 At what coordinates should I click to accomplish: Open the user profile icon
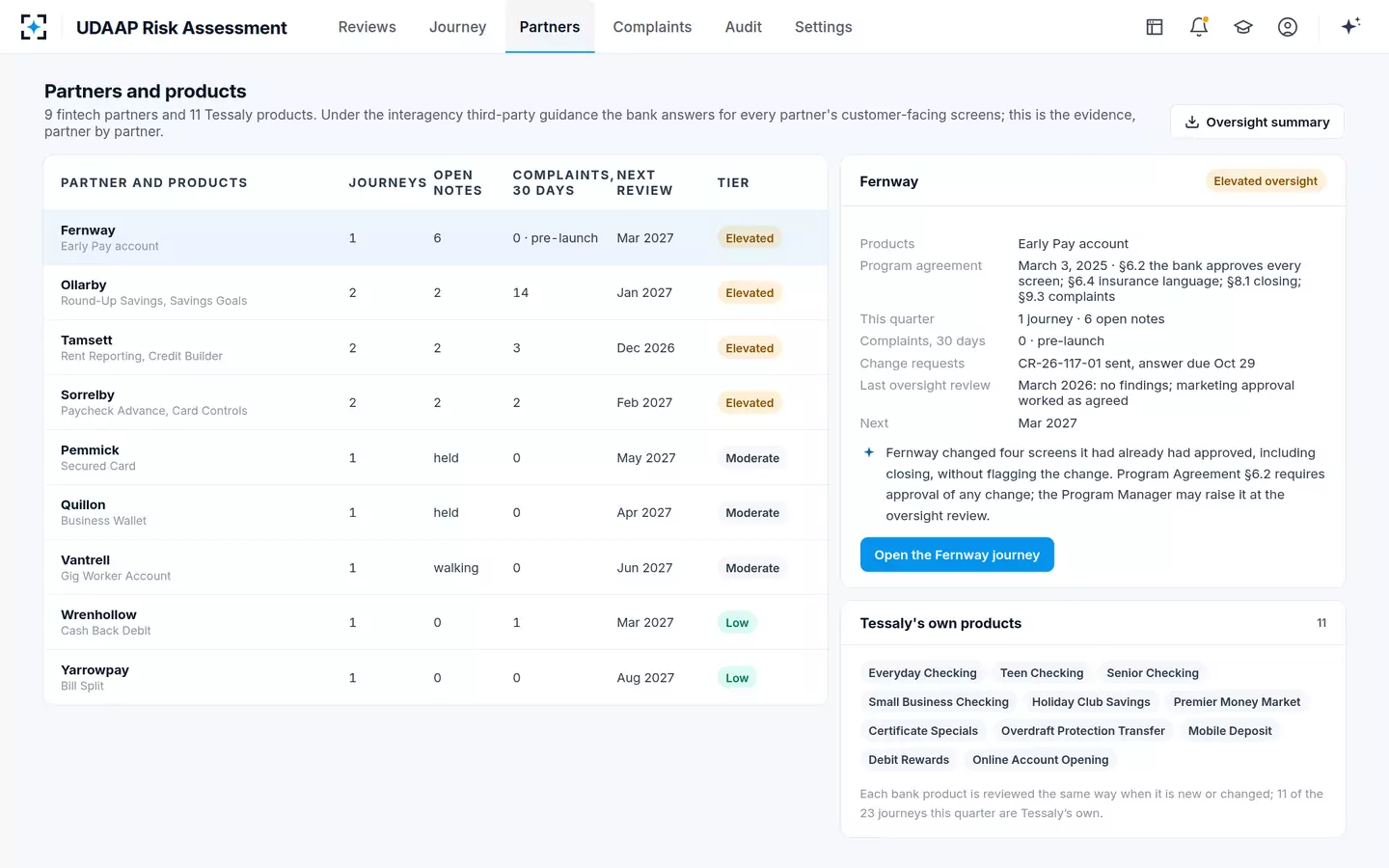(x=1288, y=27)
